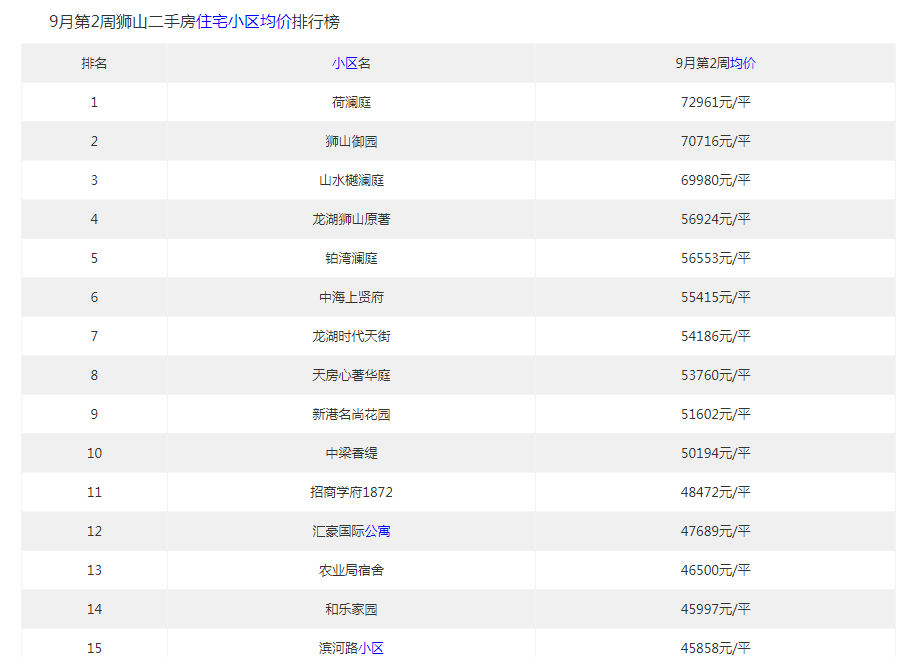Select the name 和乐家园
The width and height of the screenshot is (918, 657).
[x=351, y=610]
